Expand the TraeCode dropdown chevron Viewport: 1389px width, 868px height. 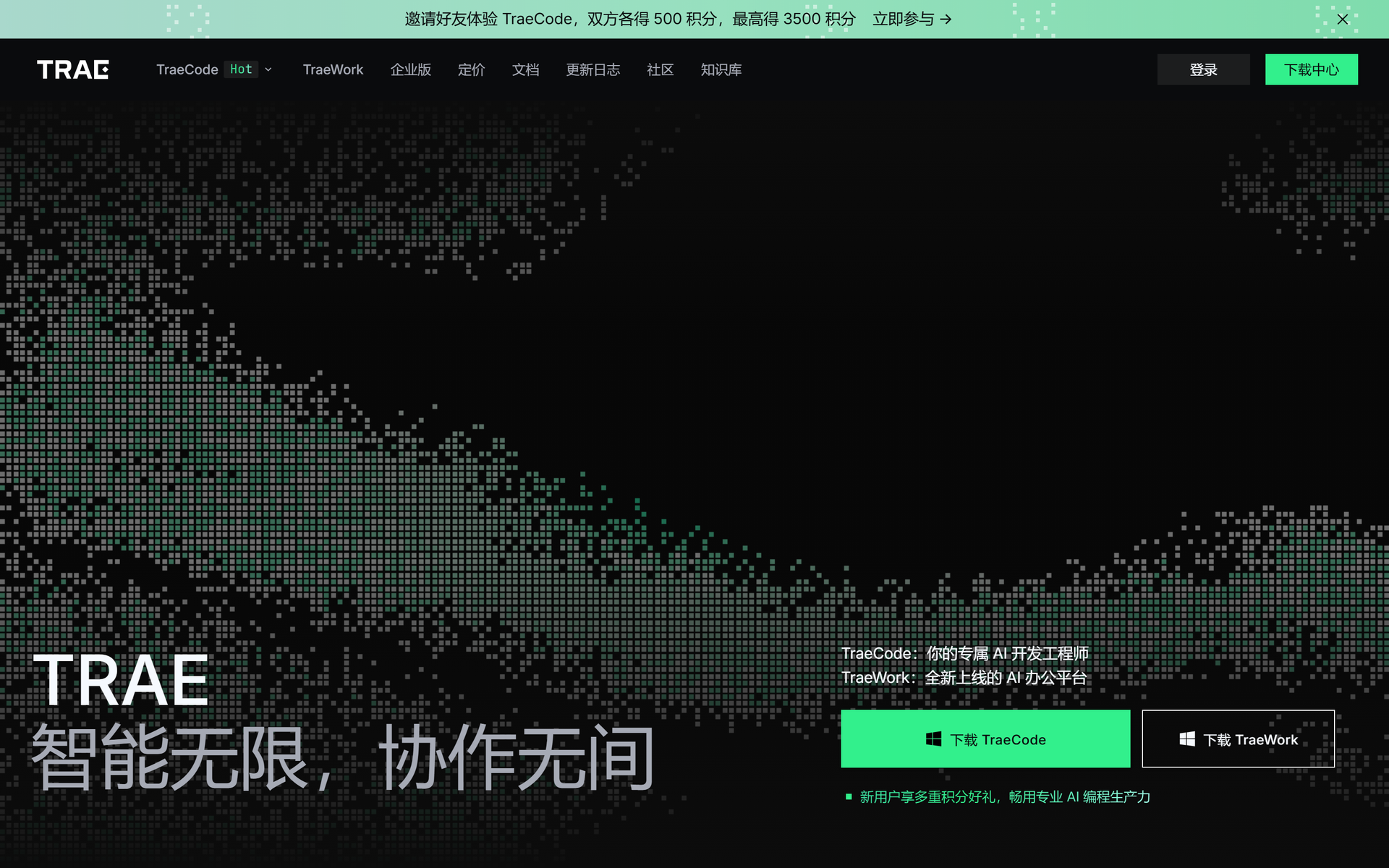pyautogui.click(x=268, y=69)
